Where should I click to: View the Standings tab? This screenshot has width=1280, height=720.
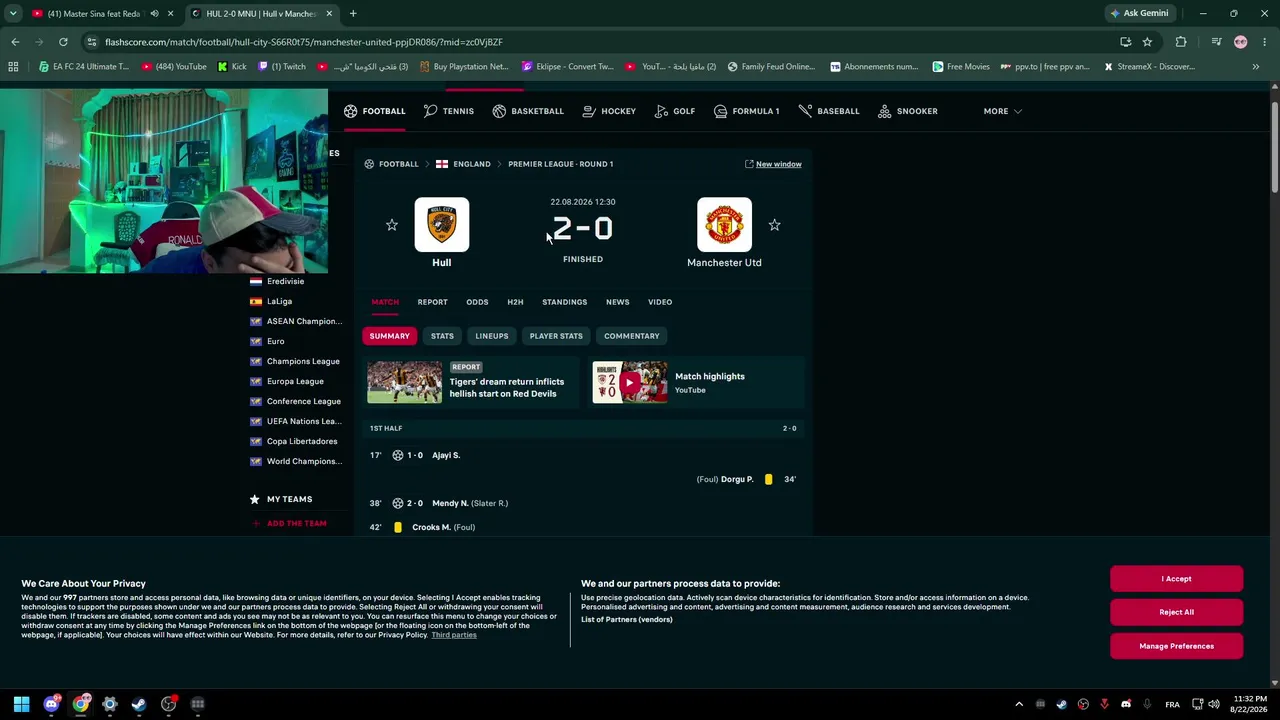pos(564,302)
